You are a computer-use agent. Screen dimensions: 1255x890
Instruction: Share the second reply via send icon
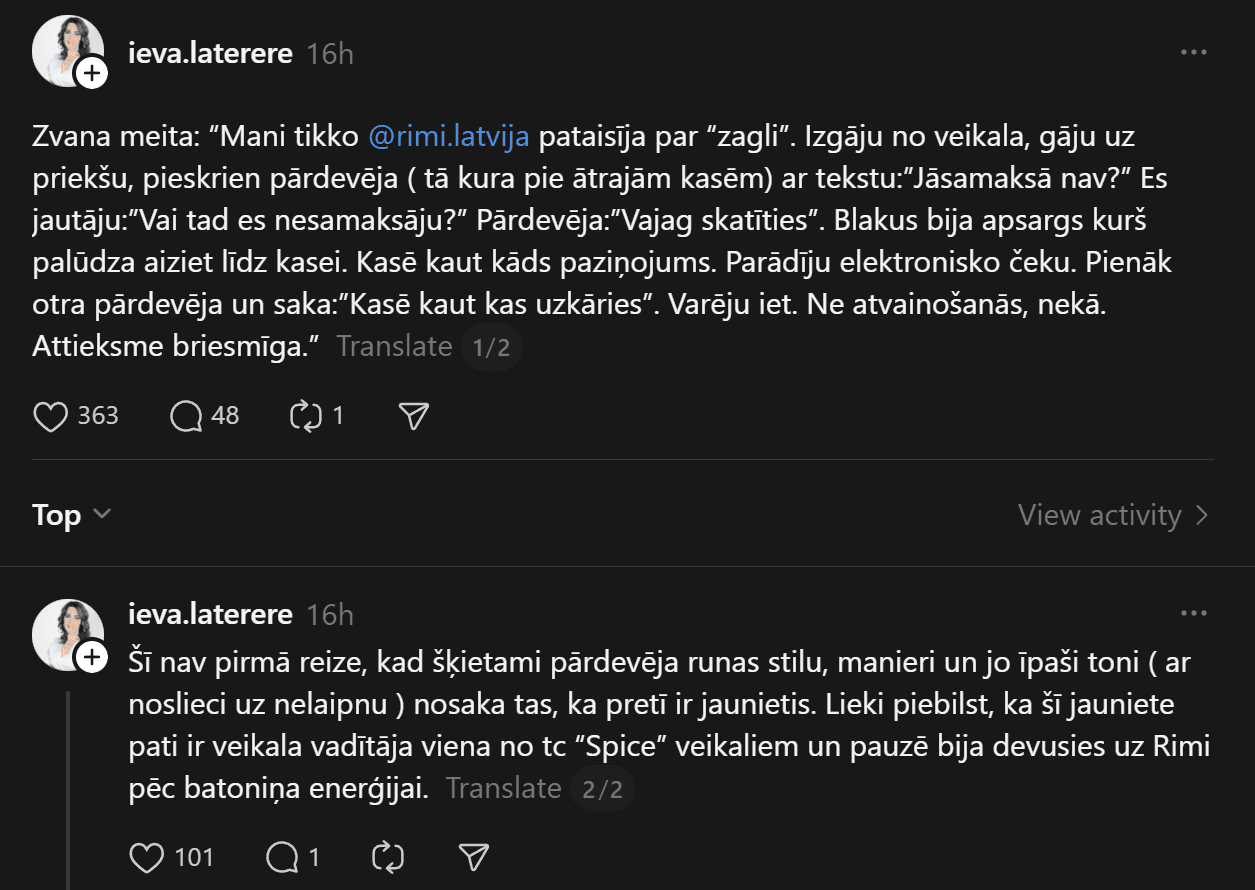pyautogui.click(x=473, y=857)
